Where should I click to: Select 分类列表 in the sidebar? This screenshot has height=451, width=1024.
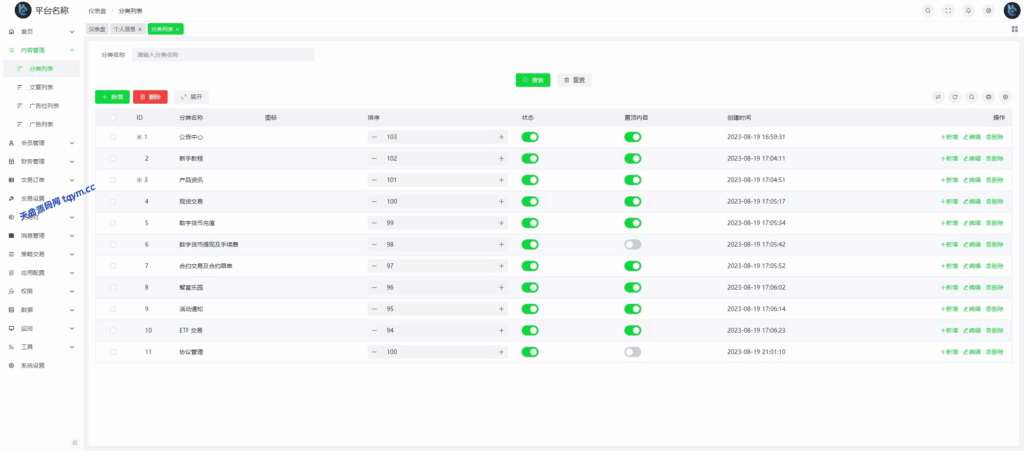(x=41, y=69)
